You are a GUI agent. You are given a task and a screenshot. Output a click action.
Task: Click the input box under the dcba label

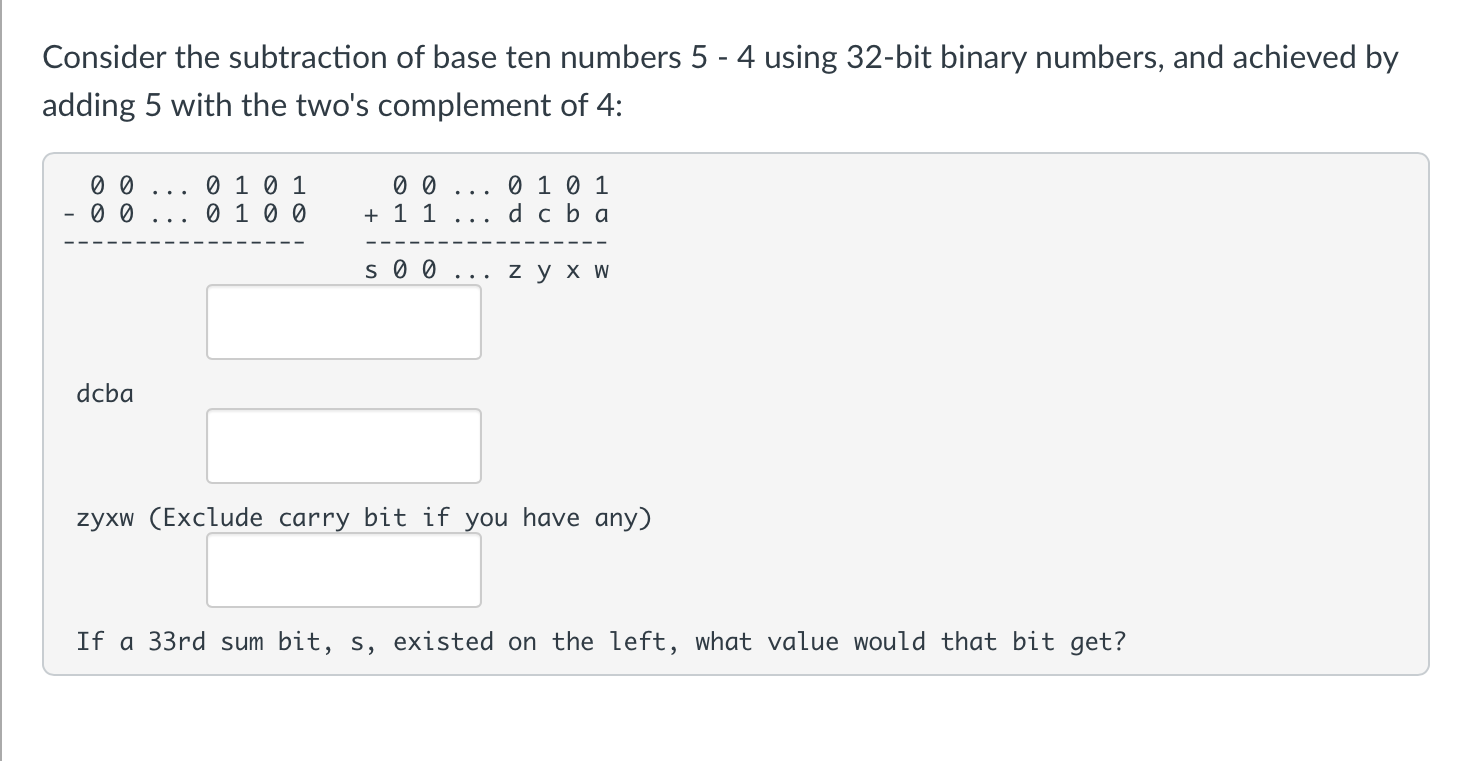click(343, 445)
